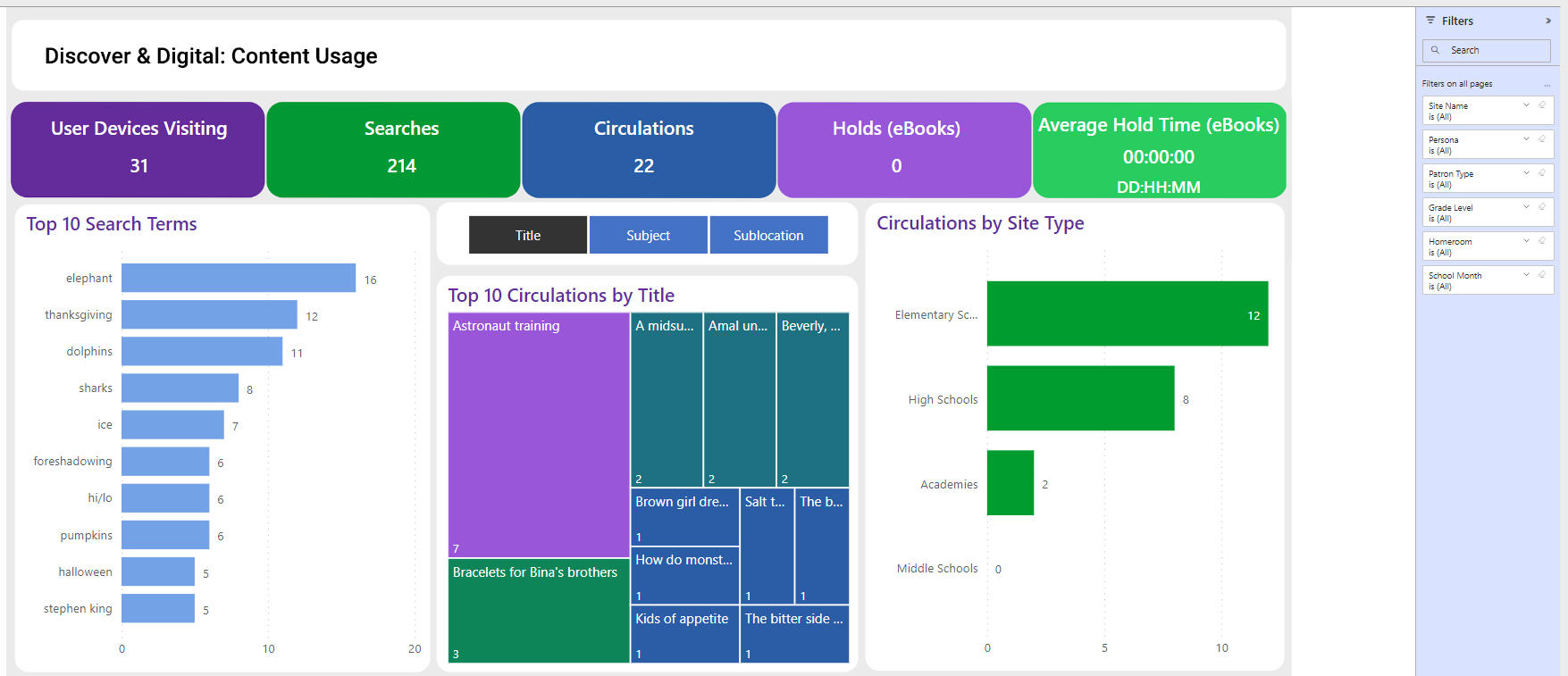
Task: Expand the Persona filter card
Action: (1526, 139)
